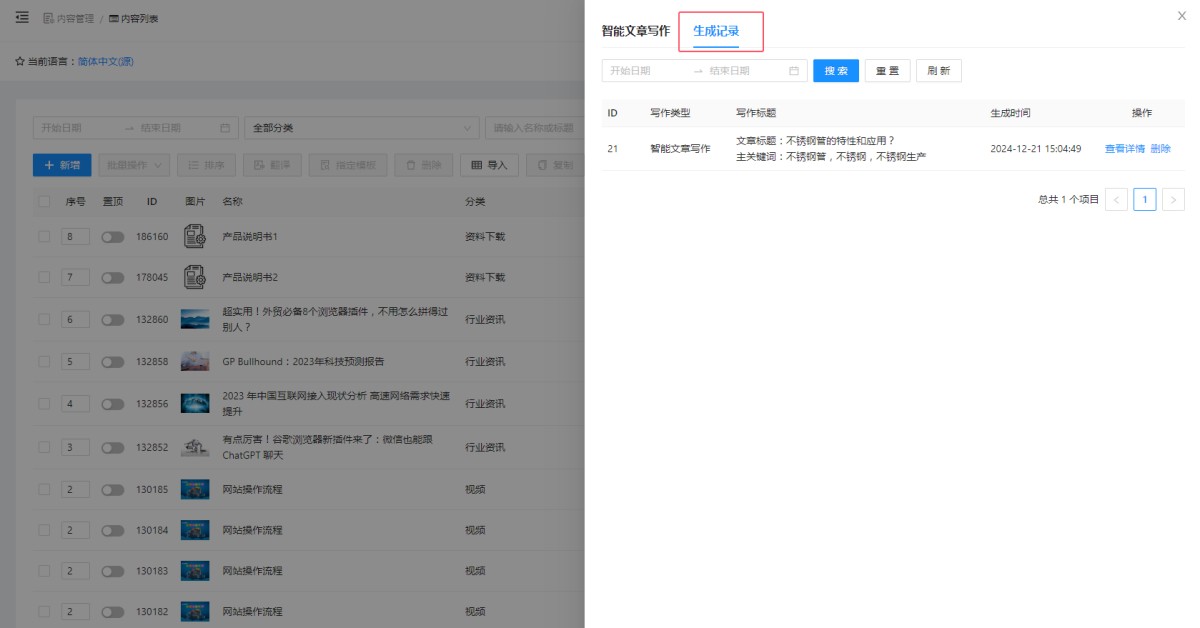
Task: Open 查看详情 link for record 21
Action: pos(1124,149)
